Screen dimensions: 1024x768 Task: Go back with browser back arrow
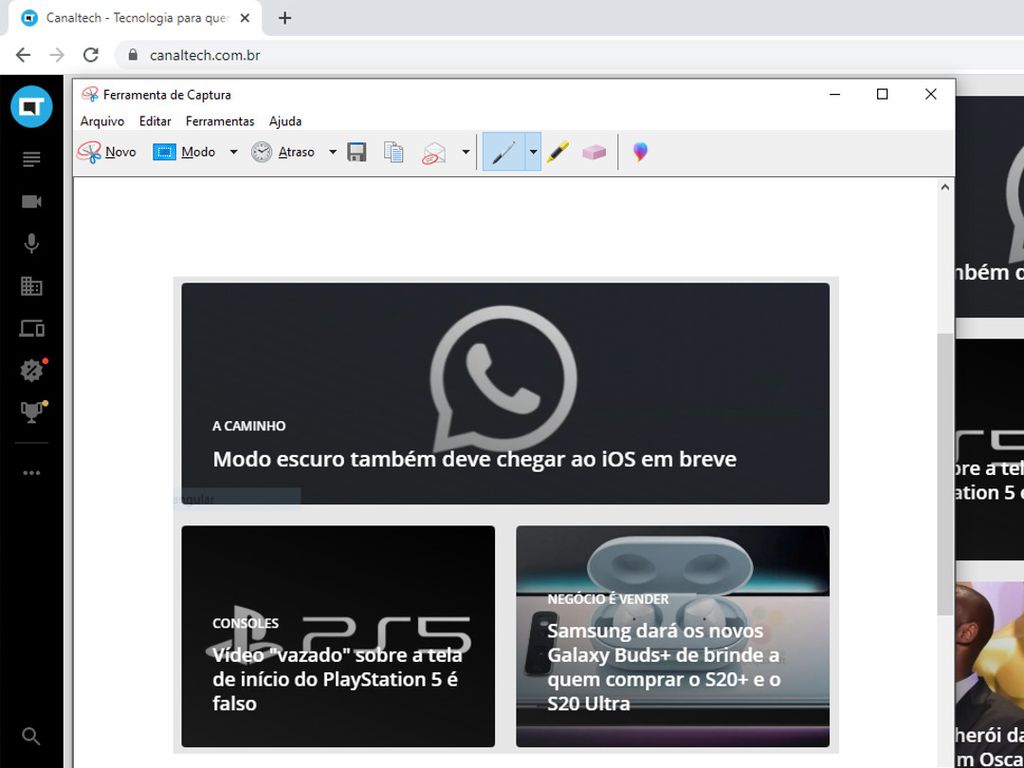(23, 55)
